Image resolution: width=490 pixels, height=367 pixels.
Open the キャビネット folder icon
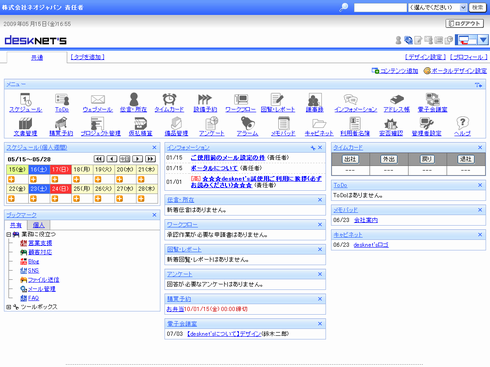[319, 124]
